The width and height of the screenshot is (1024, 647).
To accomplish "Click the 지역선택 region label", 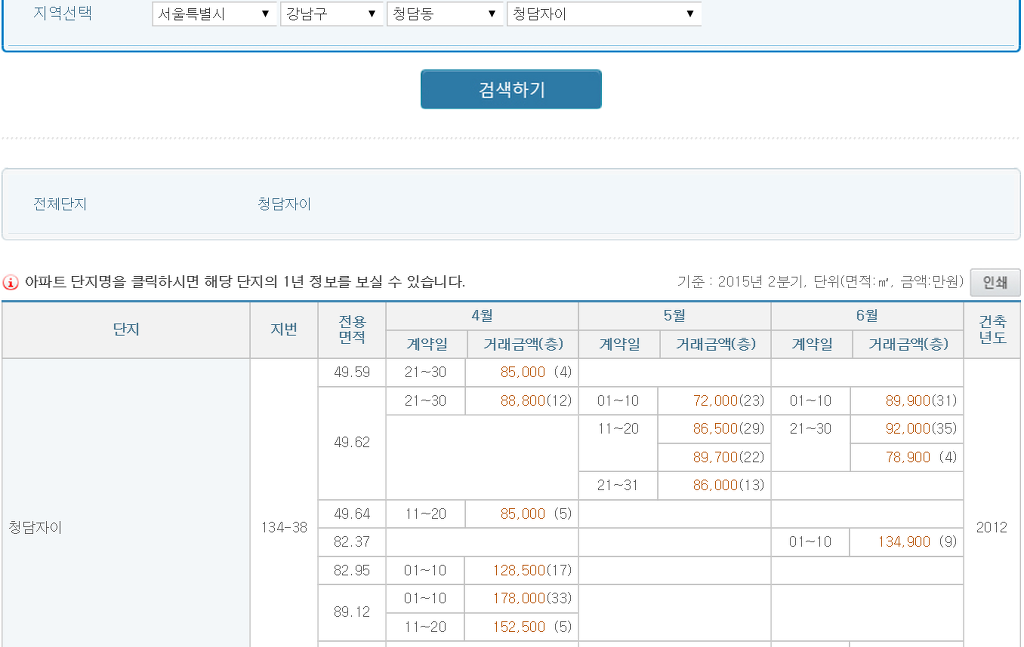I will (63, 14).
